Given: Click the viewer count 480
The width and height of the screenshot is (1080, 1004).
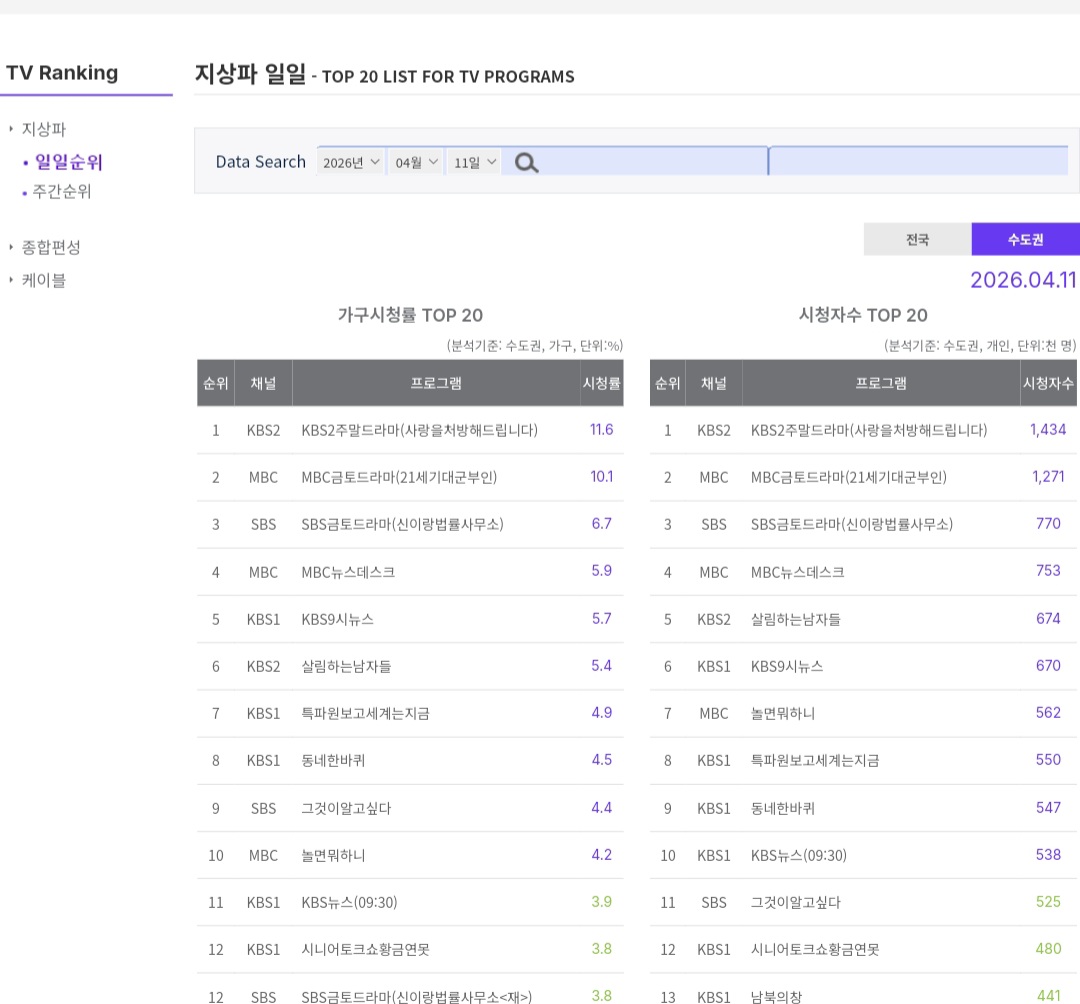Looking at the screenshot, I should (1048, 949).
